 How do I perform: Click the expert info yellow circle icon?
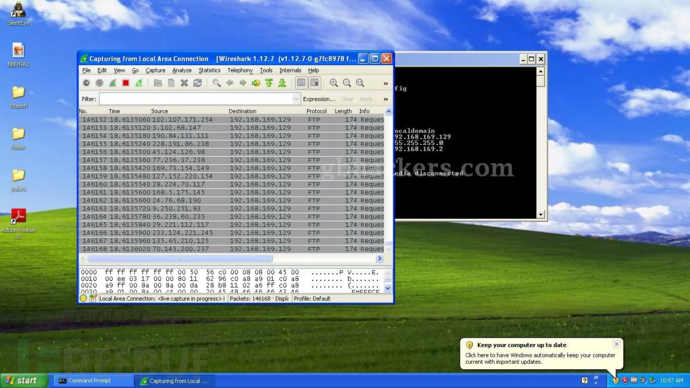83,298
